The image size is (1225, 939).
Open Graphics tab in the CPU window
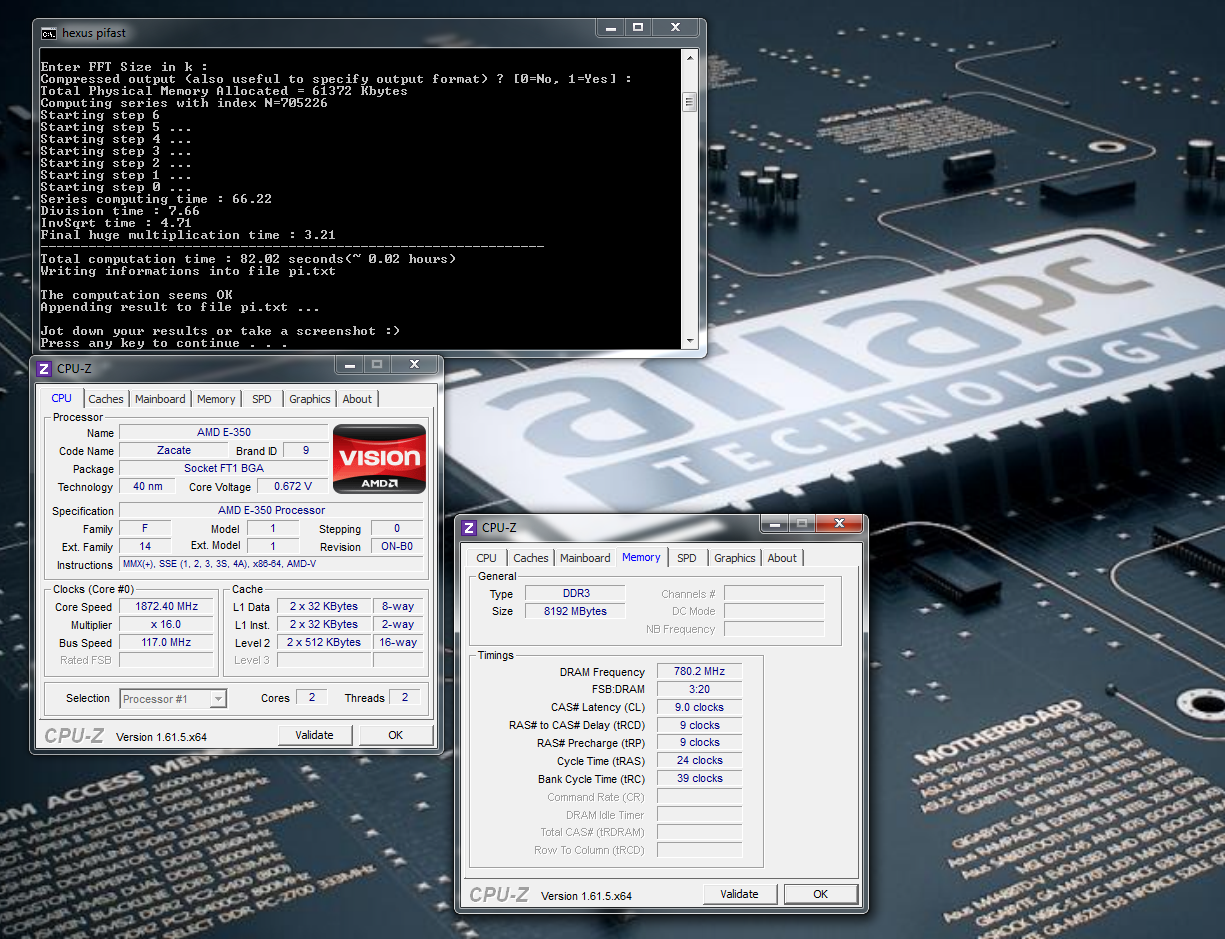[x=310, y=399]
